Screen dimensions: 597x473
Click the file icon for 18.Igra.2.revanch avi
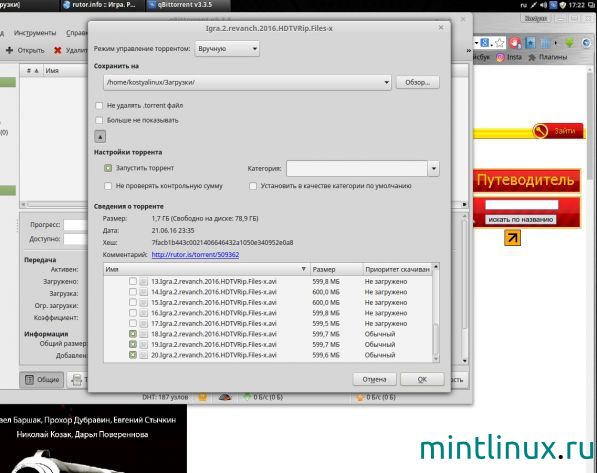coord(144,334)
